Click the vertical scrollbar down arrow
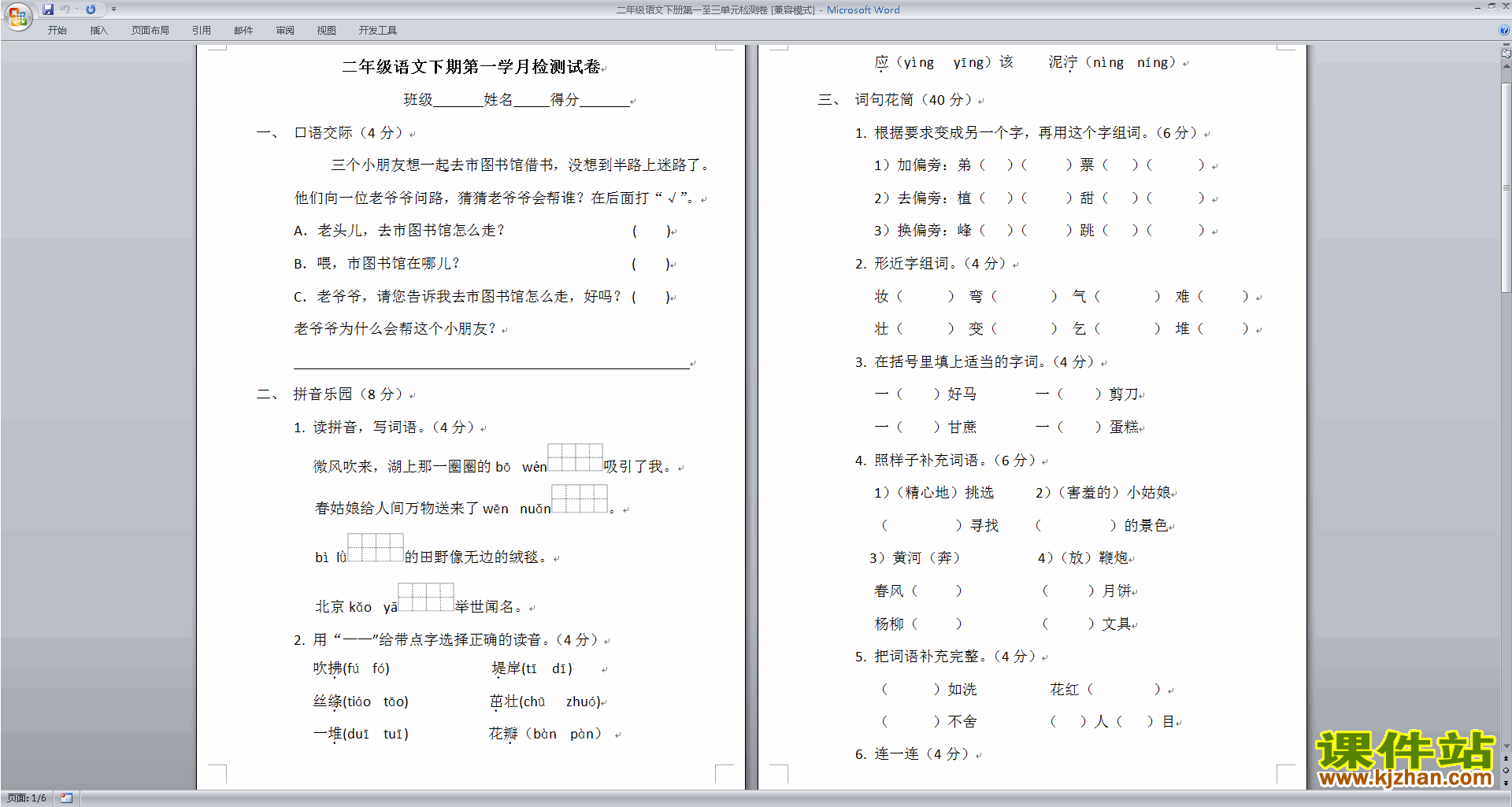 point(1506,746)
